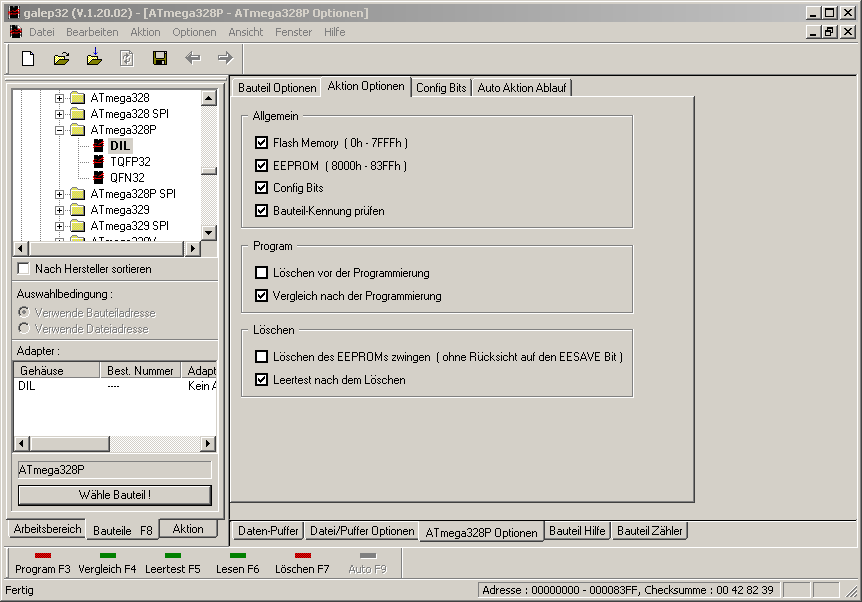Expand the ATmega328 SPI tree node
The image size is (862, 602).
click(x=59, y=114)
